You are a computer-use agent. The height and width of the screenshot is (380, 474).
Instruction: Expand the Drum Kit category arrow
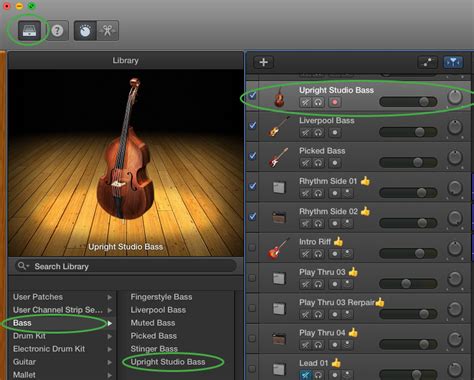pos(110,336)
